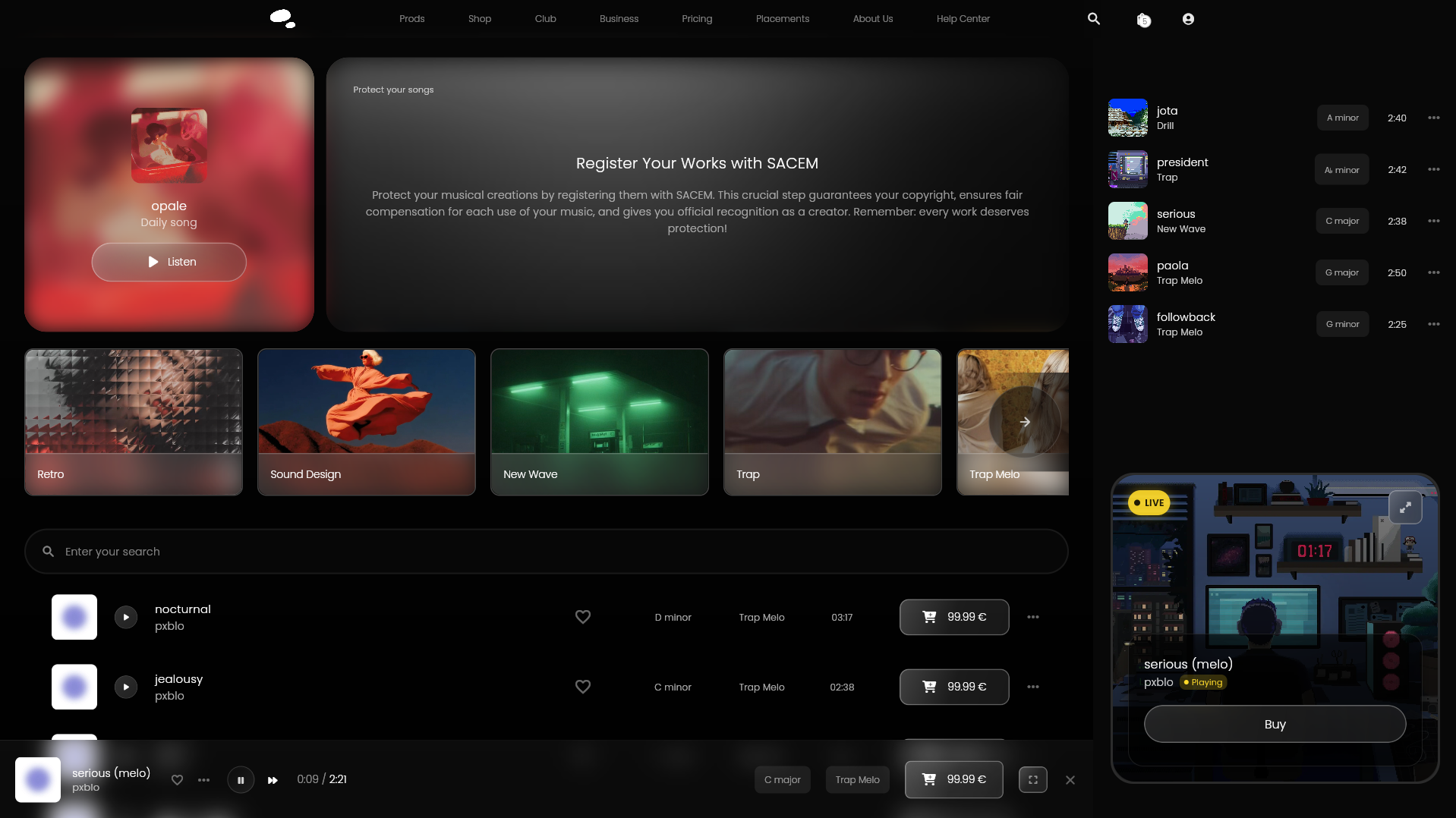Favorite serious (melo) in the player bar
This screenshot has height=818, width=1456.
177,780
